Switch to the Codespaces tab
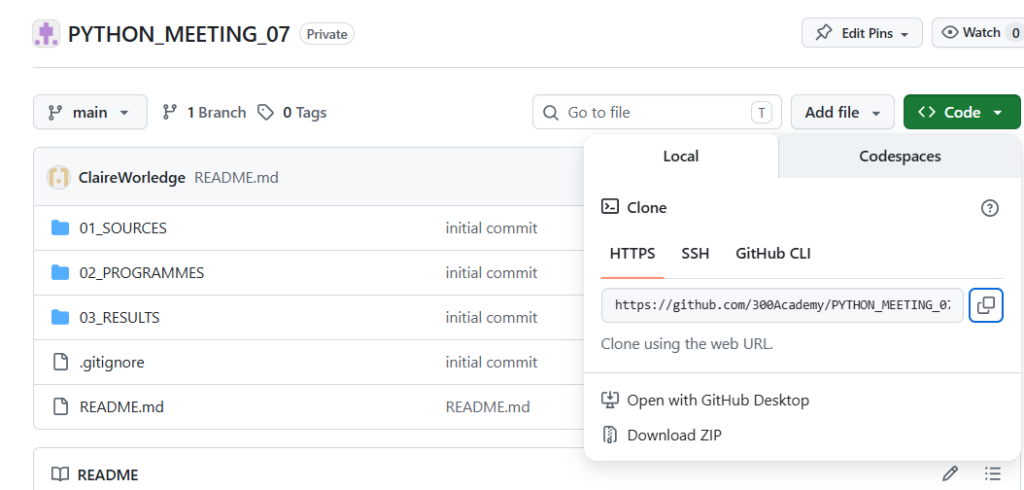The width and height of the screenshot is (1024, 490). (x=900, y=156)
